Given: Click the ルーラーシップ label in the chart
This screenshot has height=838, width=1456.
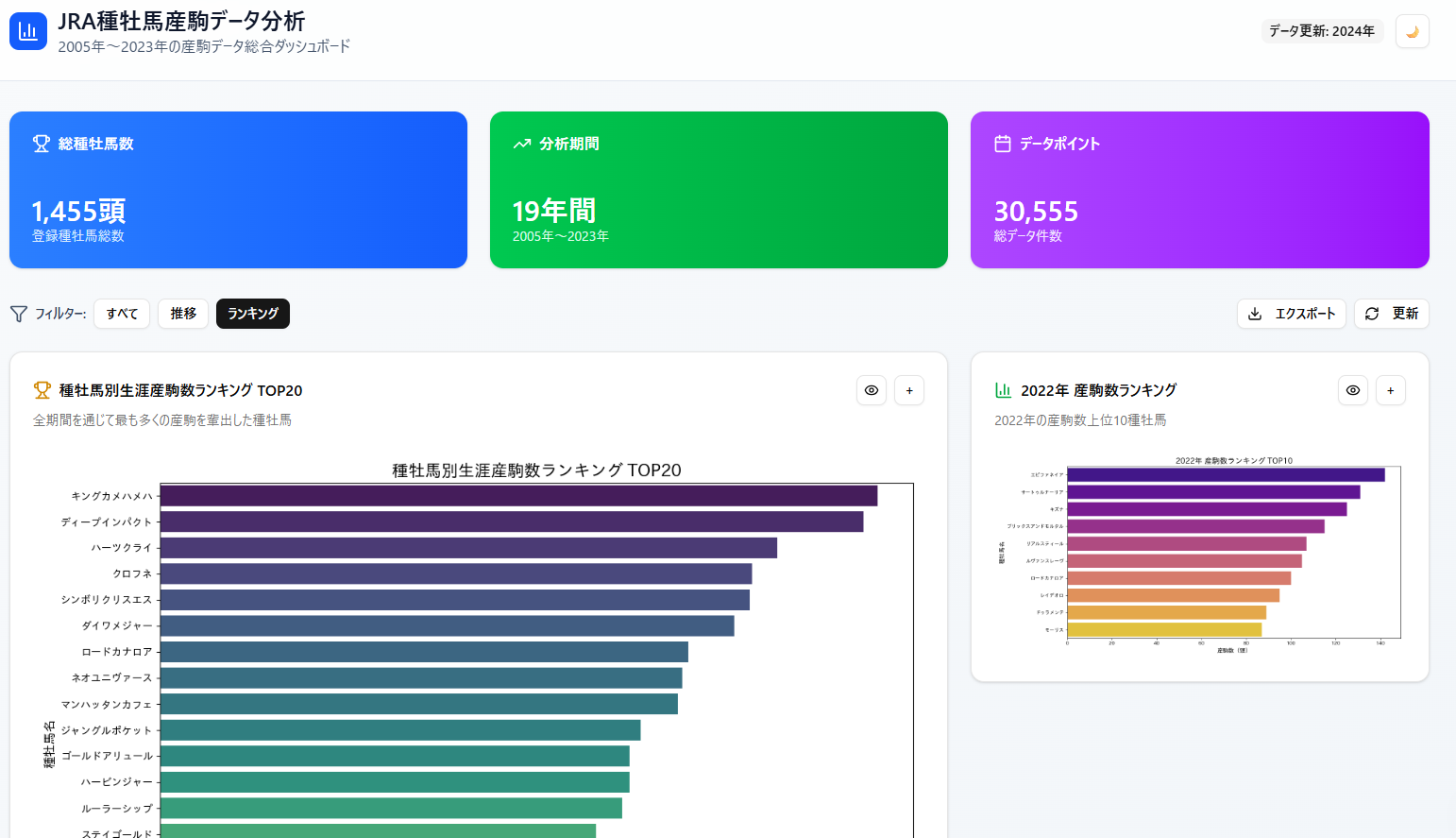Looking at the screenshot, I should (117, 809).
